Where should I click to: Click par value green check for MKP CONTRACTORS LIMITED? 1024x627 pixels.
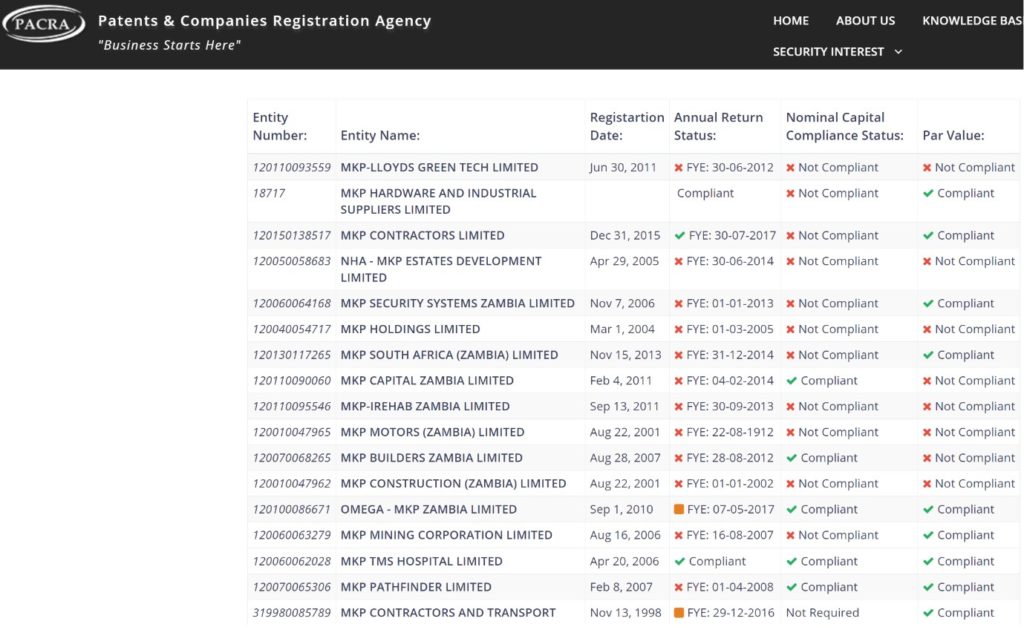(928, 235)
